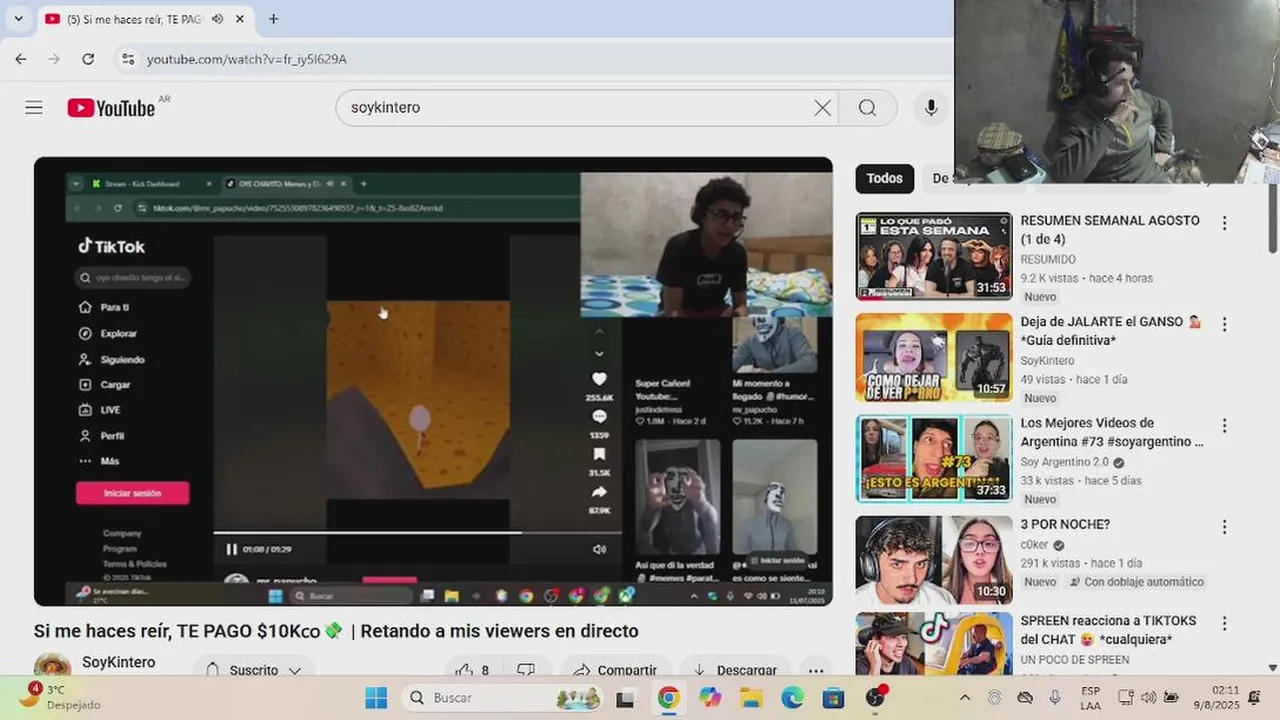This screenshot has width=1280, height=720.
Task: Open more actions ellipsis under video
Action: [x=816, y=670]
